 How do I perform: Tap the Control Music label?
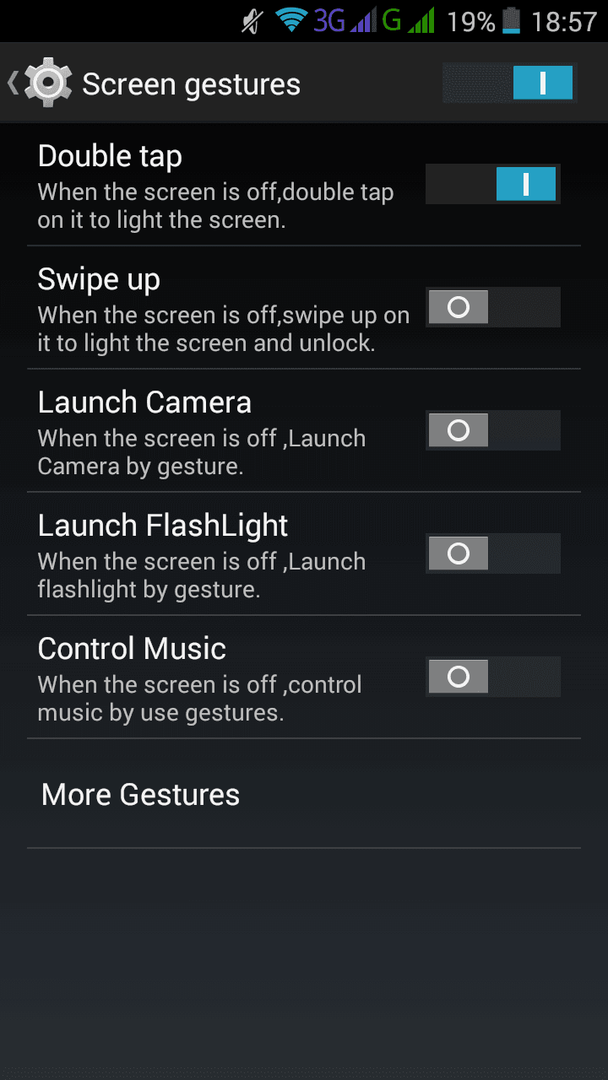coord(132,648)
